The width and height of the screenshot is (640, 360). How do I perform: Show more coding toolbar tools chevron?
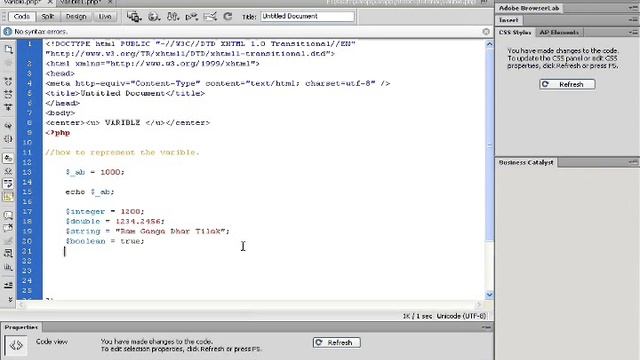[x=10, y=300]
